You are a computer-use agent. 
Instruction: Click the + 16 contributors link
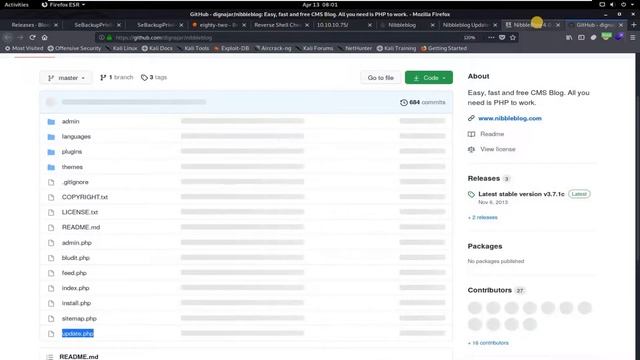[488, 343]
